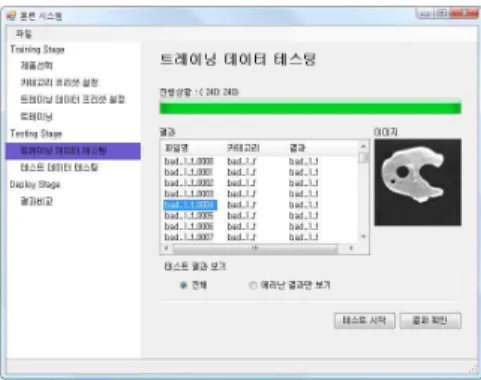
Task: Select highlighted 트레이닝 데이터 테스팅 item
Action: pos(73,151)
